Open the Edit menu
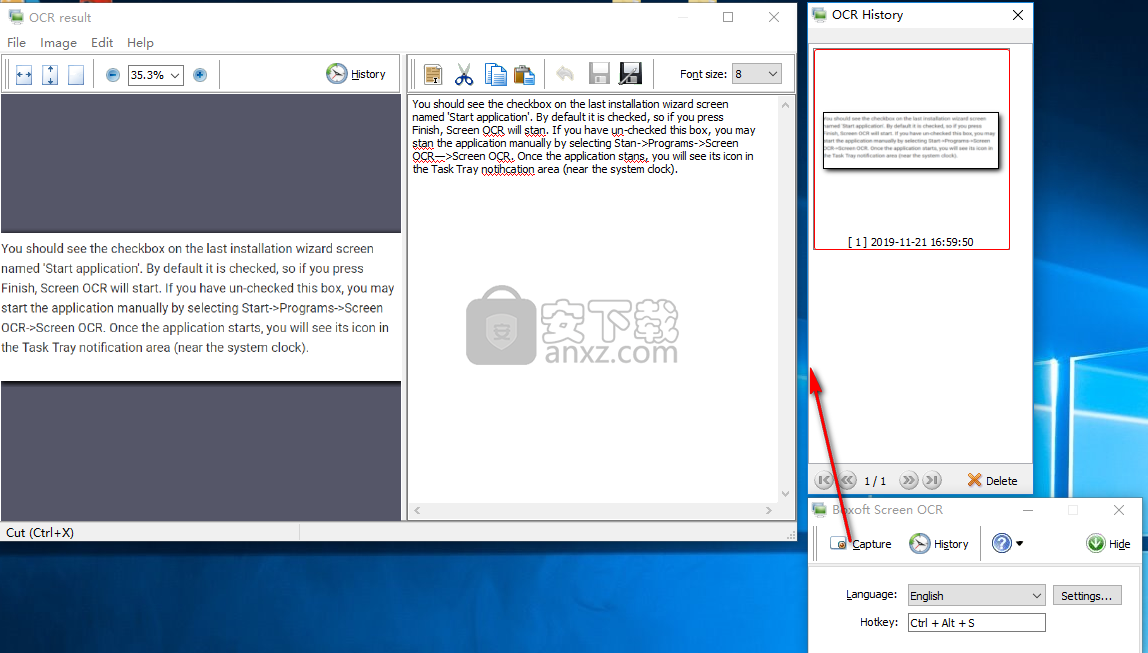Image resolution: width=1148 pixels, height=653 pixels. pyautogui.click(x=102, y=42)
